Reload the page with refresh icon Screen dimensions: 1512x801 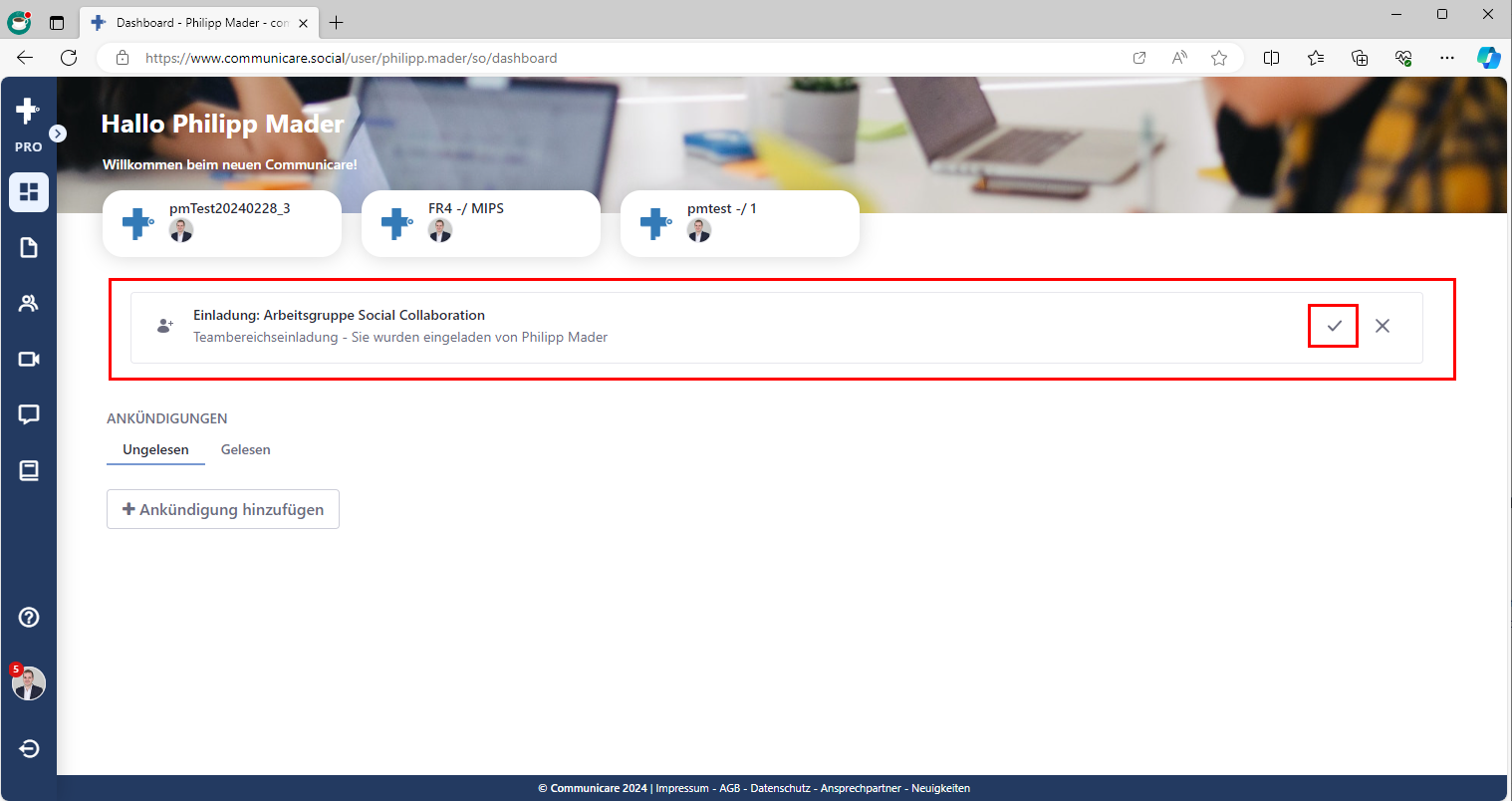[x=69, y=58]
